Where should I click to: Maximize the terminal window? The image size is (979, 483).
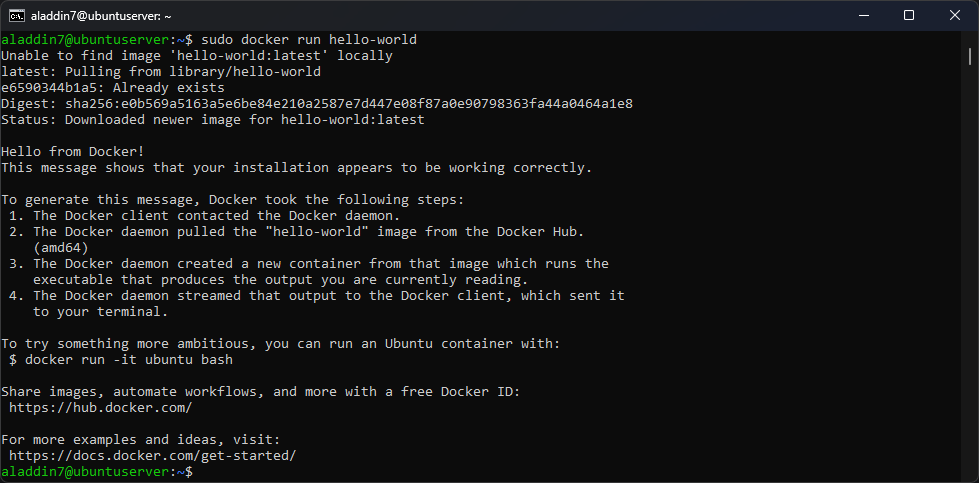point(909,16)
